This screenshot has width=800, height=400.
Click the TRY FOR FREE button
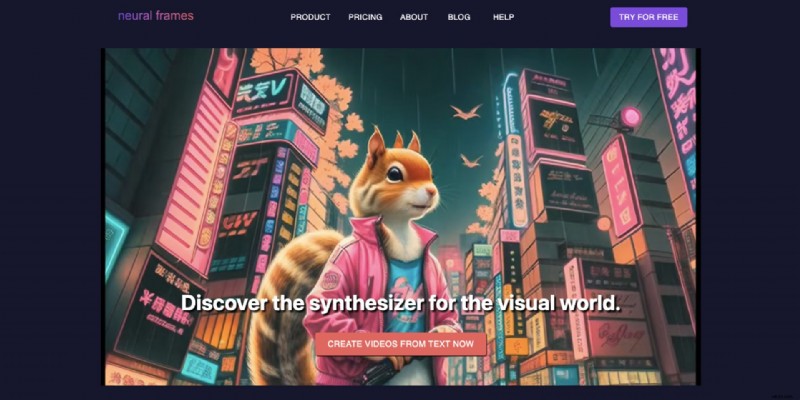tap(648, 17)
